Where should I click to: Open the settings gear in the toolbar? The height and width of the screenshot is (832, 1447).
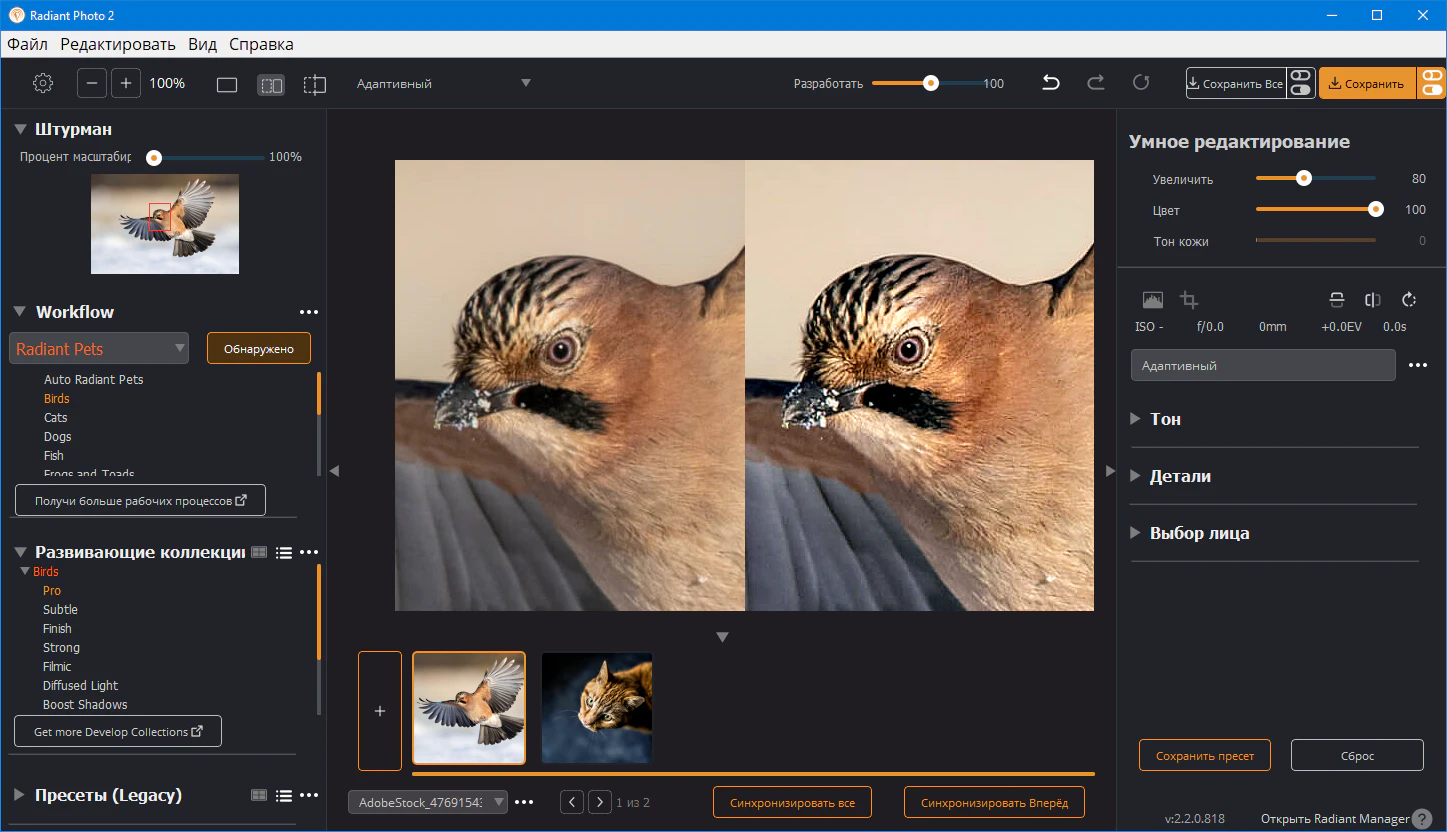[x=43, y=84]
